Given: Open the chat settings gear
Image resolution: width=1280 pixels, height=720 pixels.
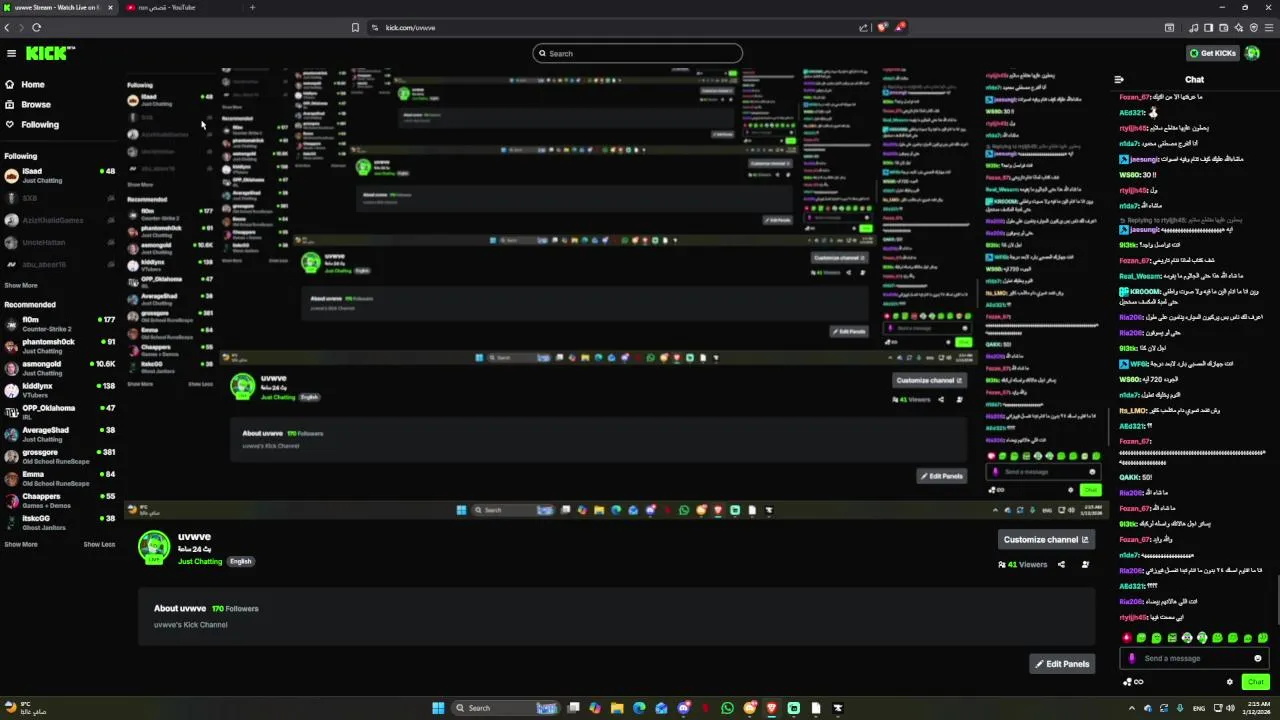Looking at the screenshot, I should [1230, 682].
